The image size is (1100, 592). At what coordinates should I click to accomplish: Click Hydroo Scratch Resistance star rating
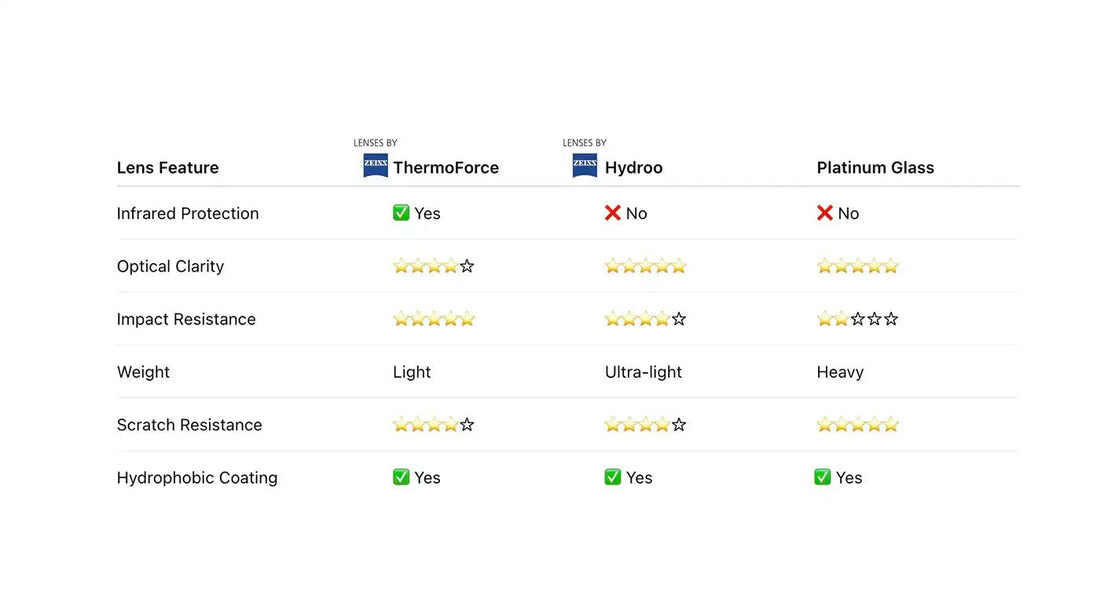pyautogui.click(x=645, y=425)
